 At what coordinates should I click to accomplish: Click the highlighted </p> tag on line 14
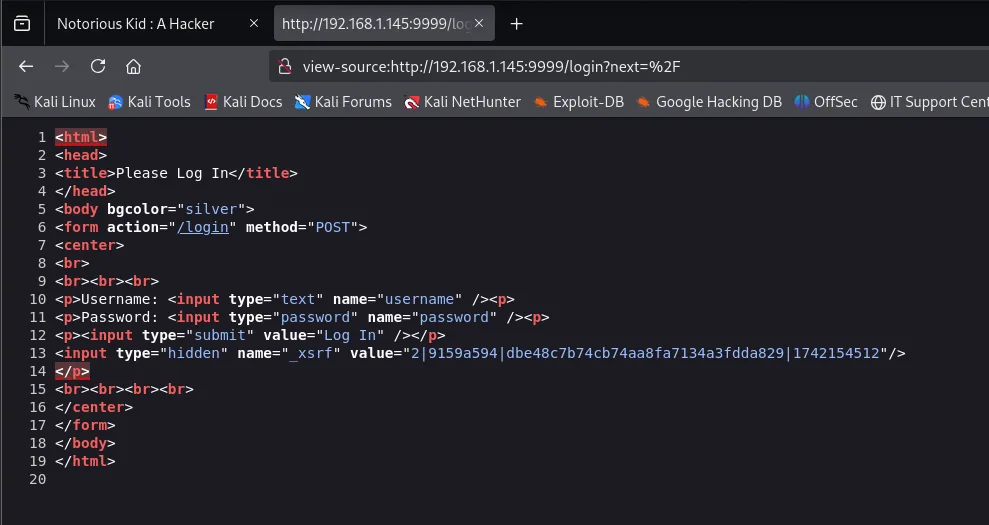click(73, 371)
